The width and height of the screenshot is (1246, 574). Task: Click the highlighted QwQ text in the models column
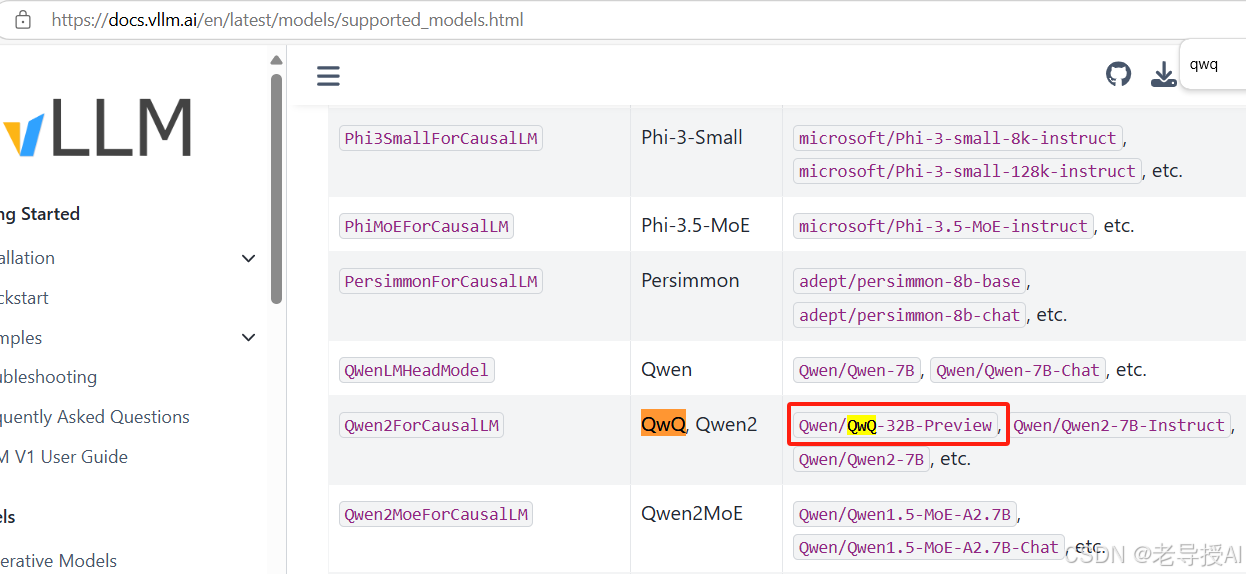coord(664,424)
